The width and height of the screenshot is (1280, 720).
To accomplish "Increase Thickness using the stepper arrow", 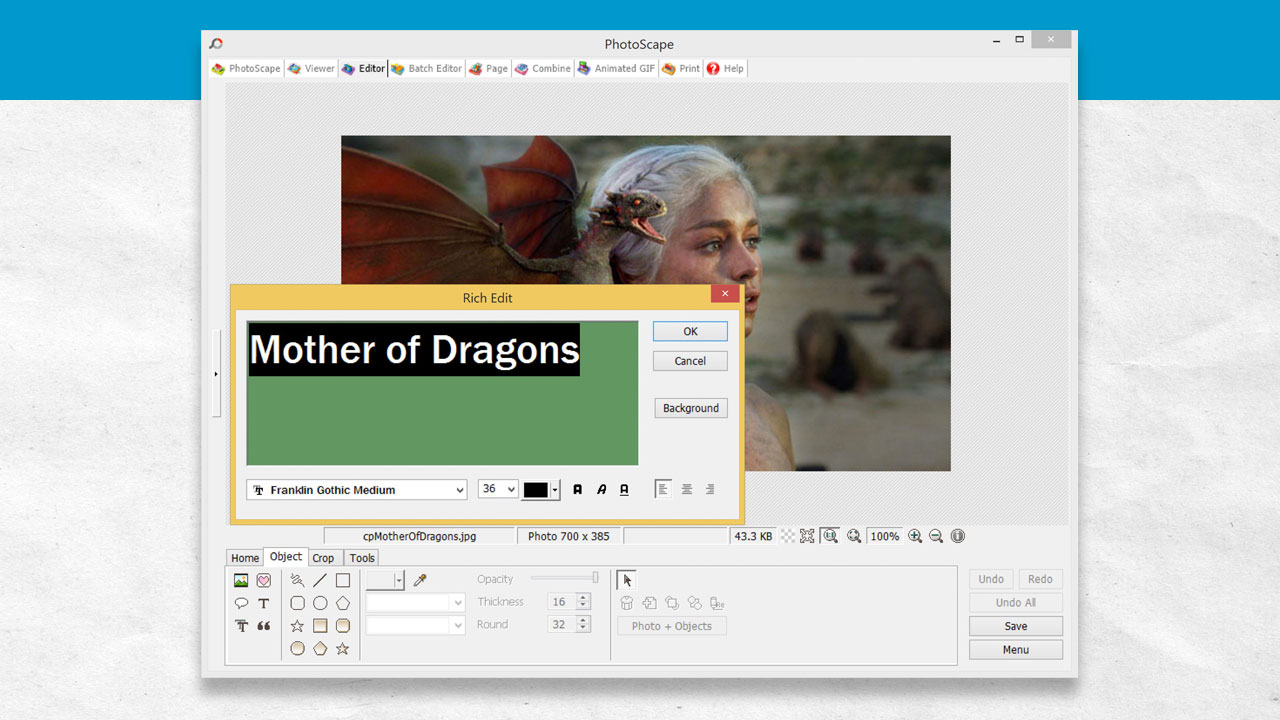I will (582, 597).
